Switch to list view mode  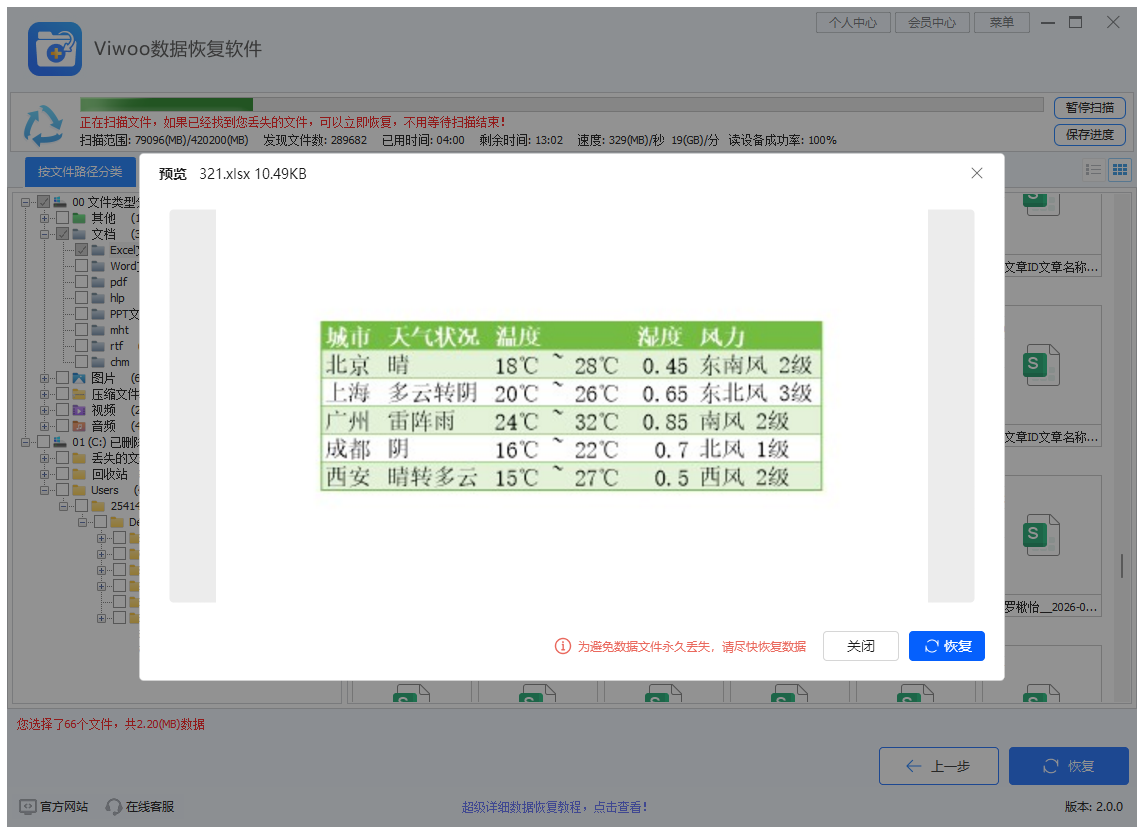click(1096, 169)
